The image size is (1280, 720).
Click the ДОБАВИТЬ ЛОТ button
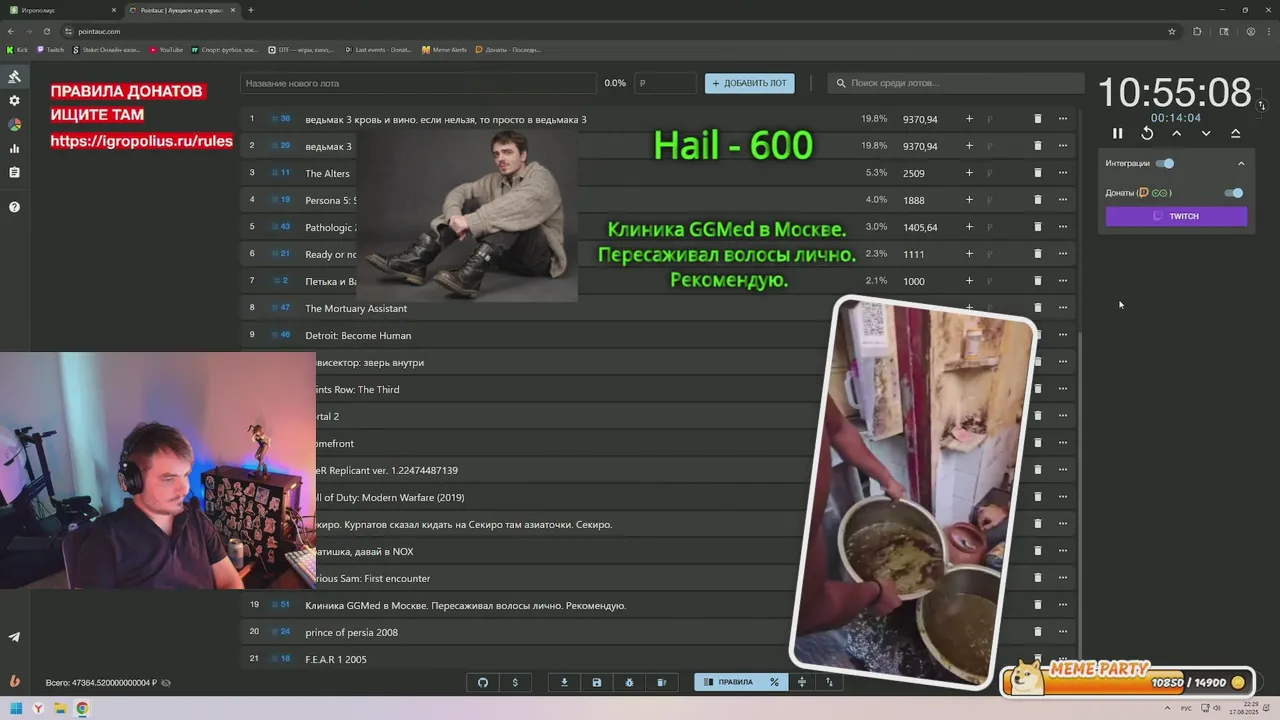(x=749, y=83)
